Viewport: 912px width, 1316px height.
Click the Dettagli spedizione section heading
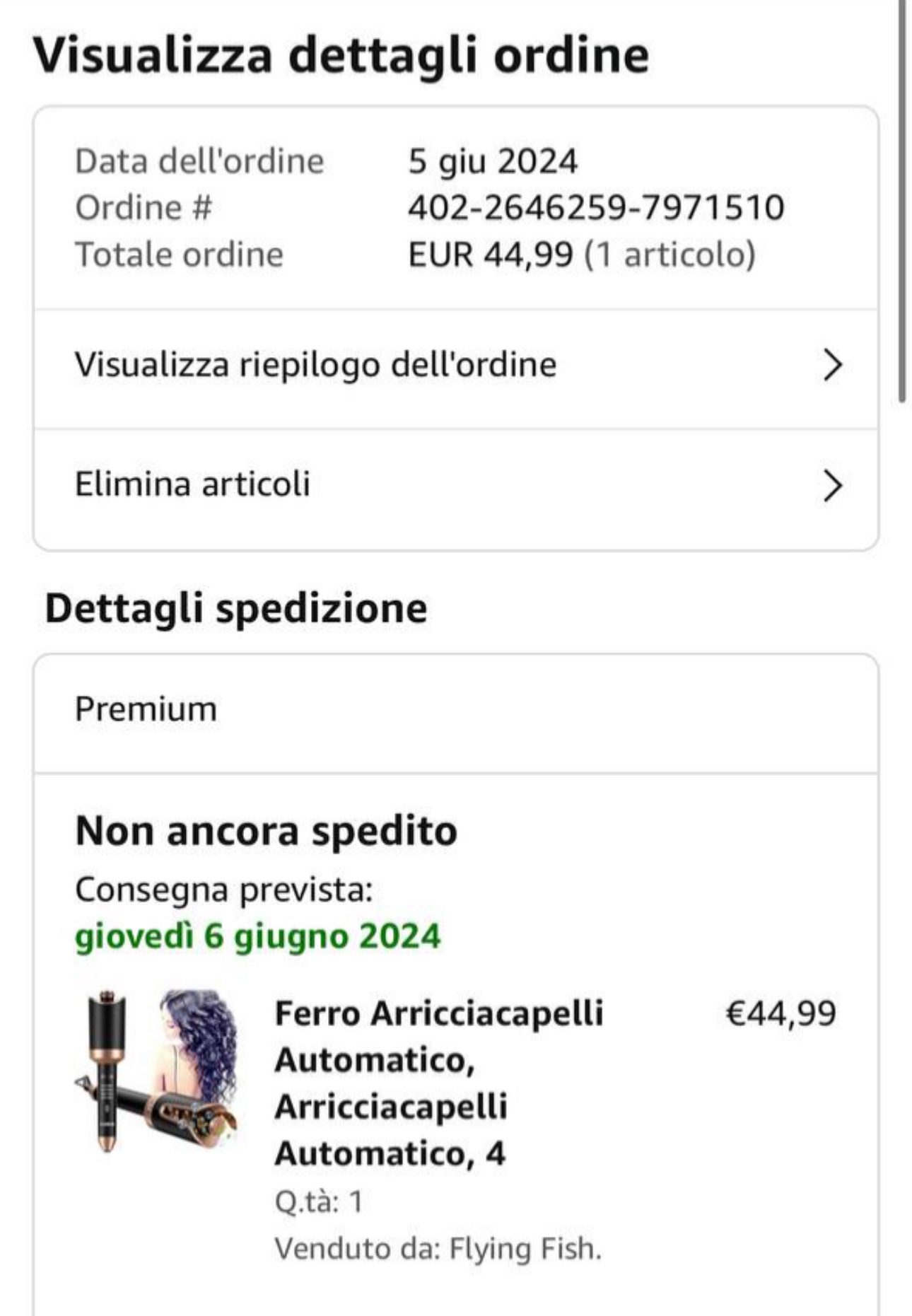pos(236,609)
